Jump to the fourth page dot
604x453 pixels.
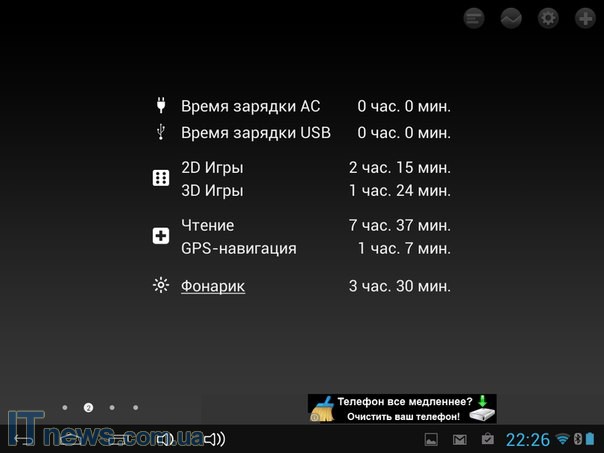pyautogui.click(x=136, y=407)
